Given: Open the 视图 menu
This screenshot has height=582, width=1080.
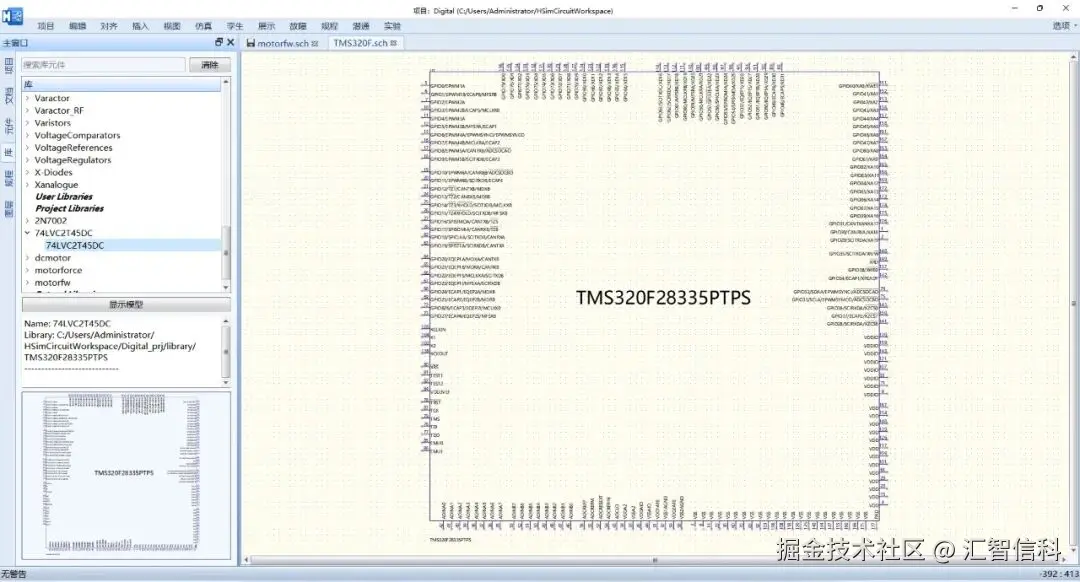Looking at the screenshot, I should tap(172, 26).
